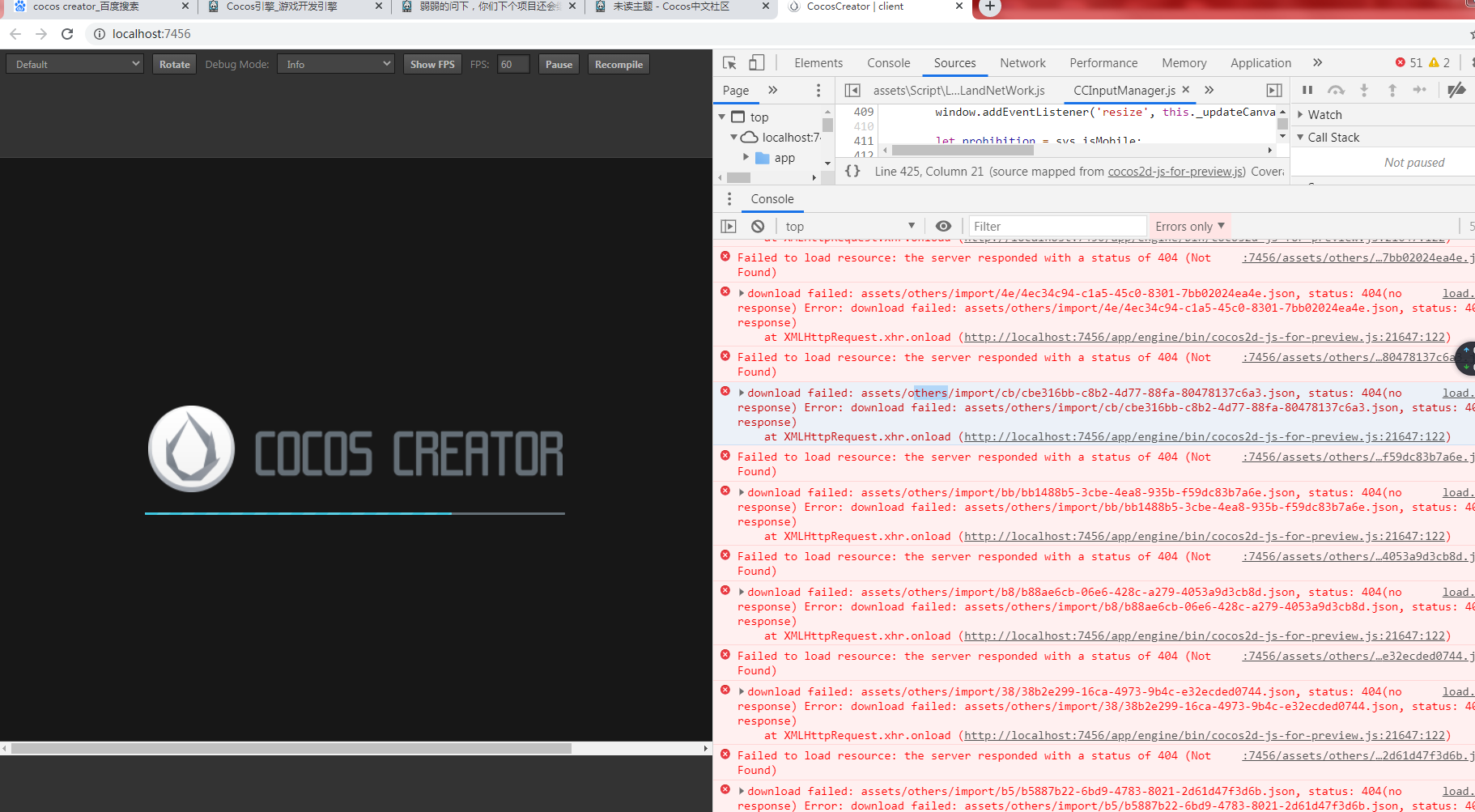The height and width of the screenshot is (812, 1475).
Task: Click the preview horizontal scrollbar
Action: click(291, 749)
